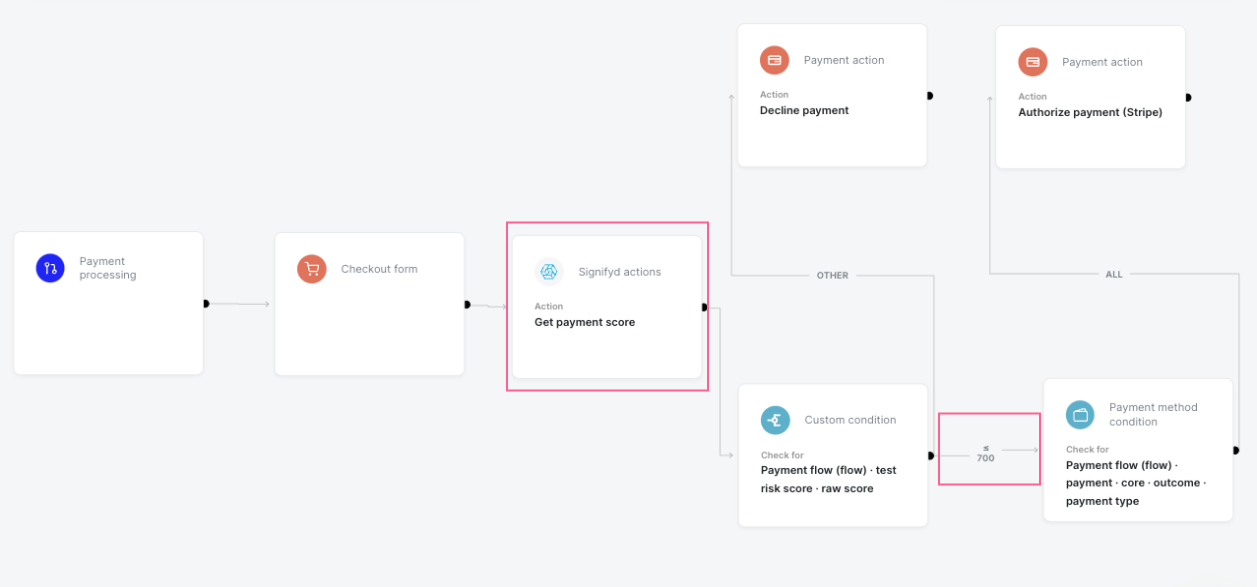Open the Get payment score action

(584, 322)
